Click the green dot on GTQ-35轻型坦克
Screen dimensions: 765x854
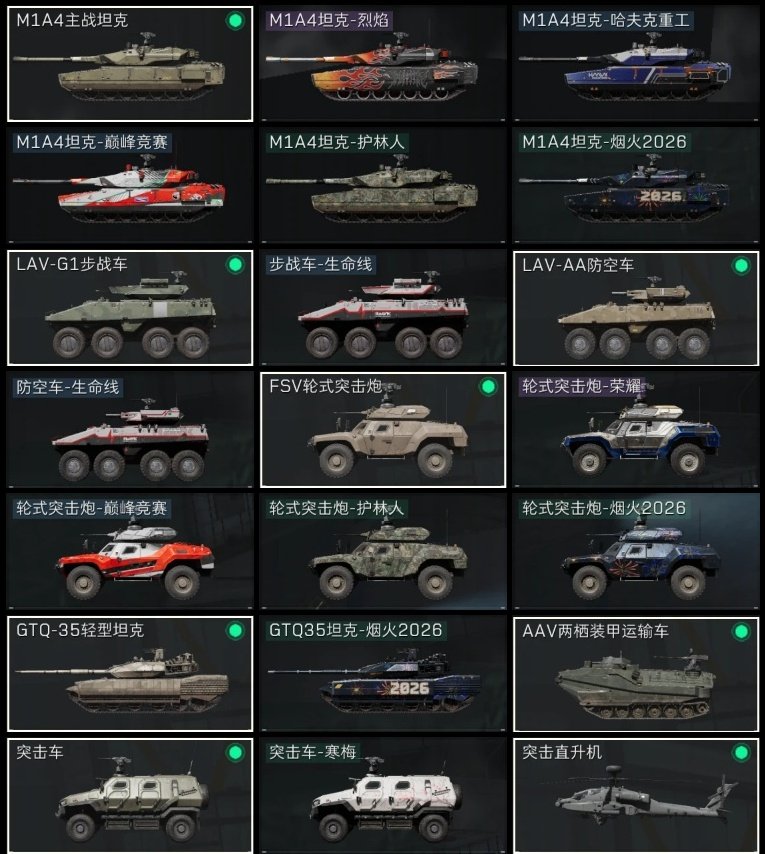(x=235, y=631)
